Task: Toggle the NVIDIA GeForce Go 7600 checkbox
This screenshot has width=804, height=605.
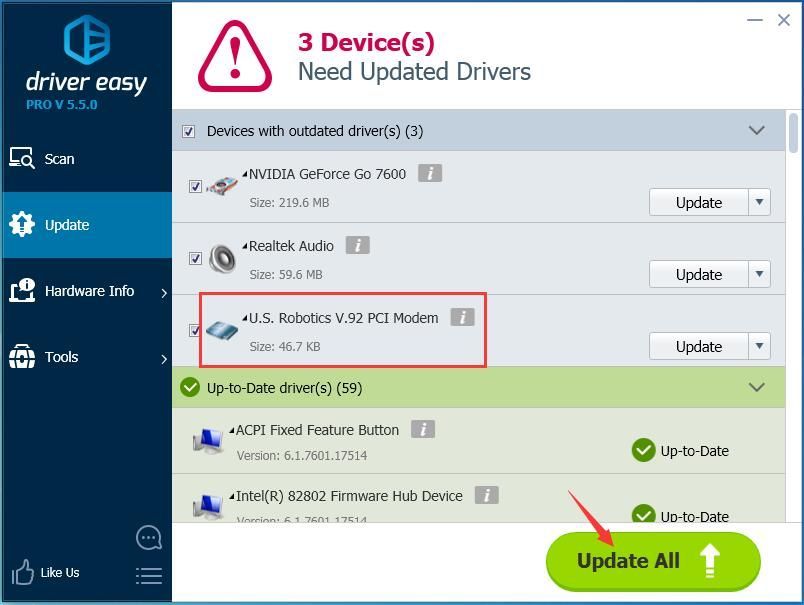Action: [195, 186]
